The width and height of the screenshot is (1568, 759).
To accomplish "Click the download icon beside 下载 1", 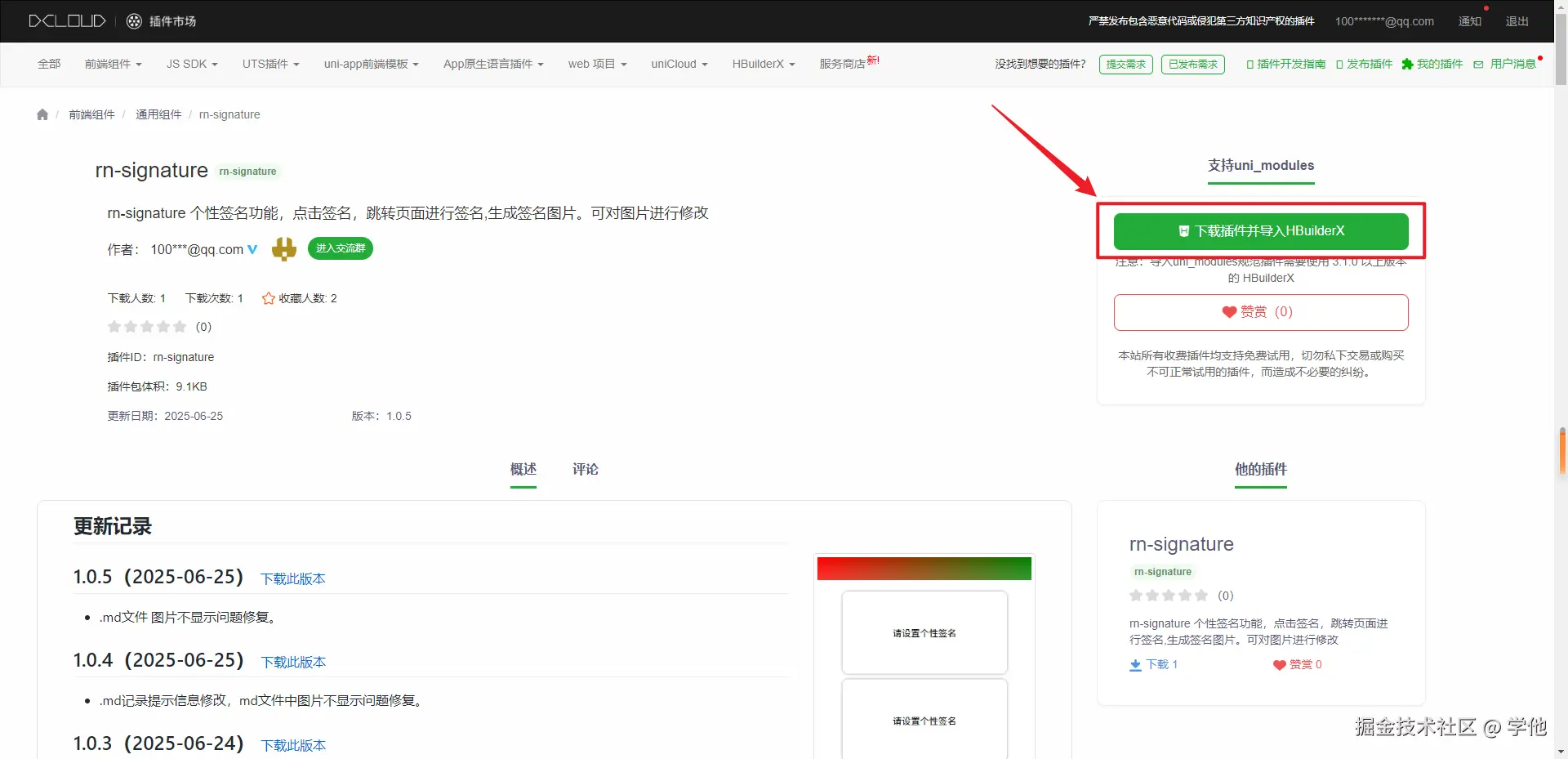I will 1135,665.
